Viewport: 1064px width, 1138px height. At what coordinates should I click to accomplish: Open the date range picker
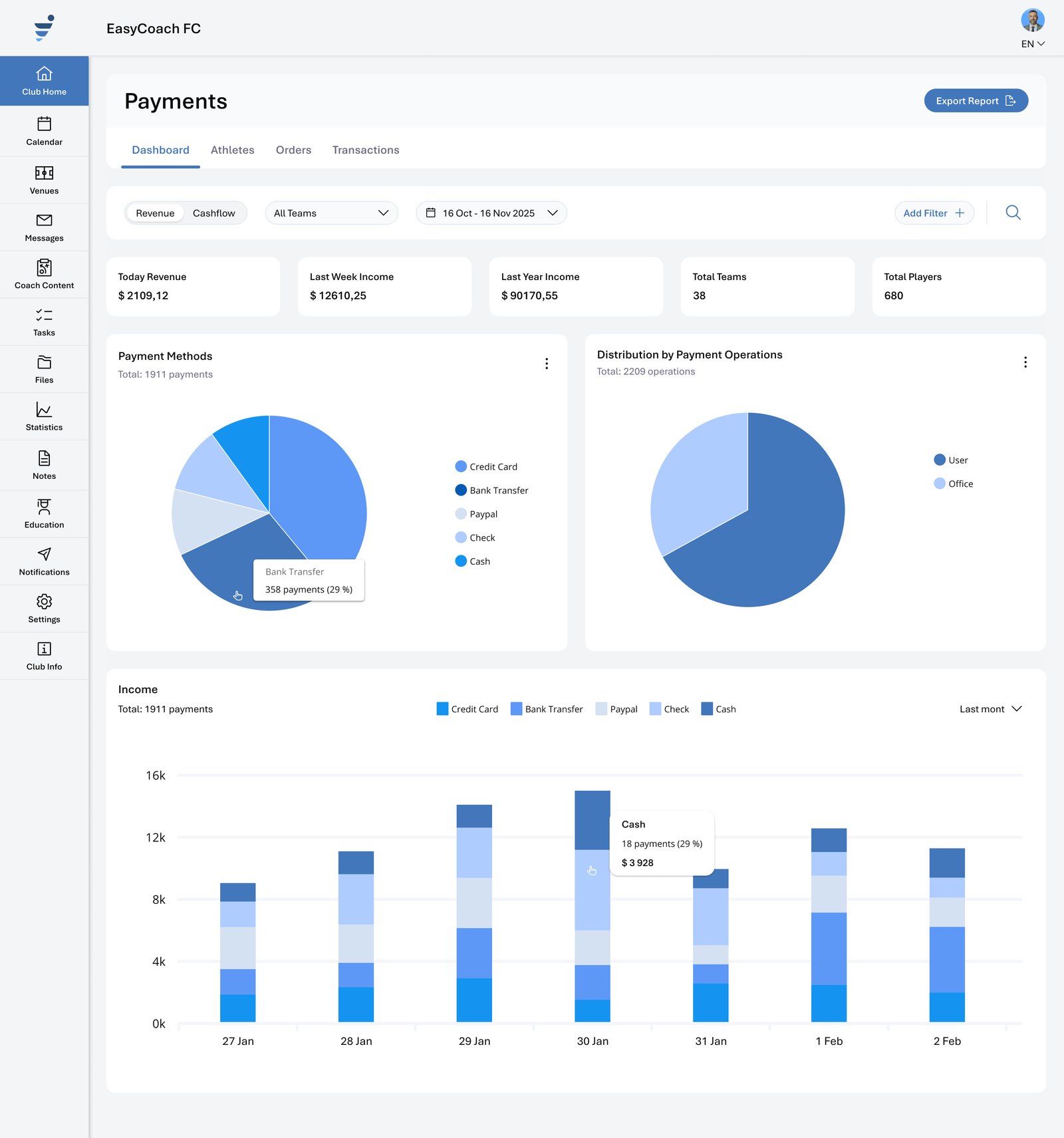click(491, 213)
